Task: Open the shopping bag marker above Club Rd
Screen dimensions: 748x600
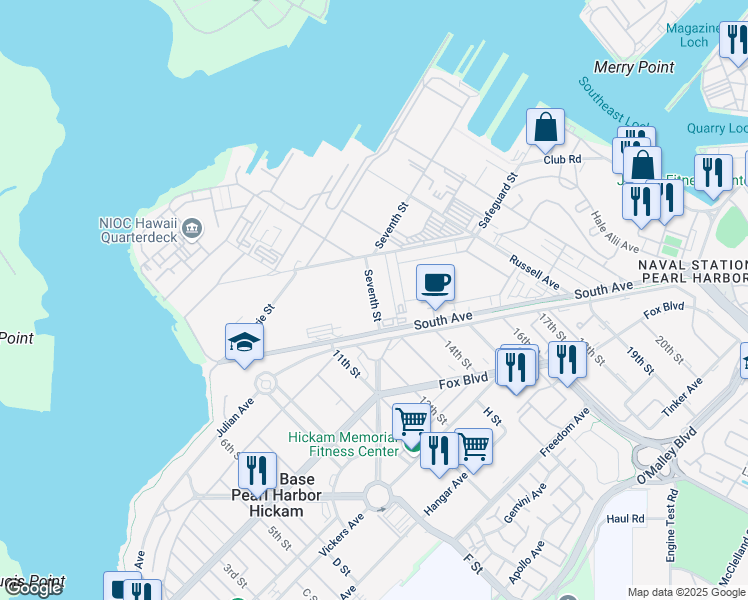Action: click(x=545, y=128)
